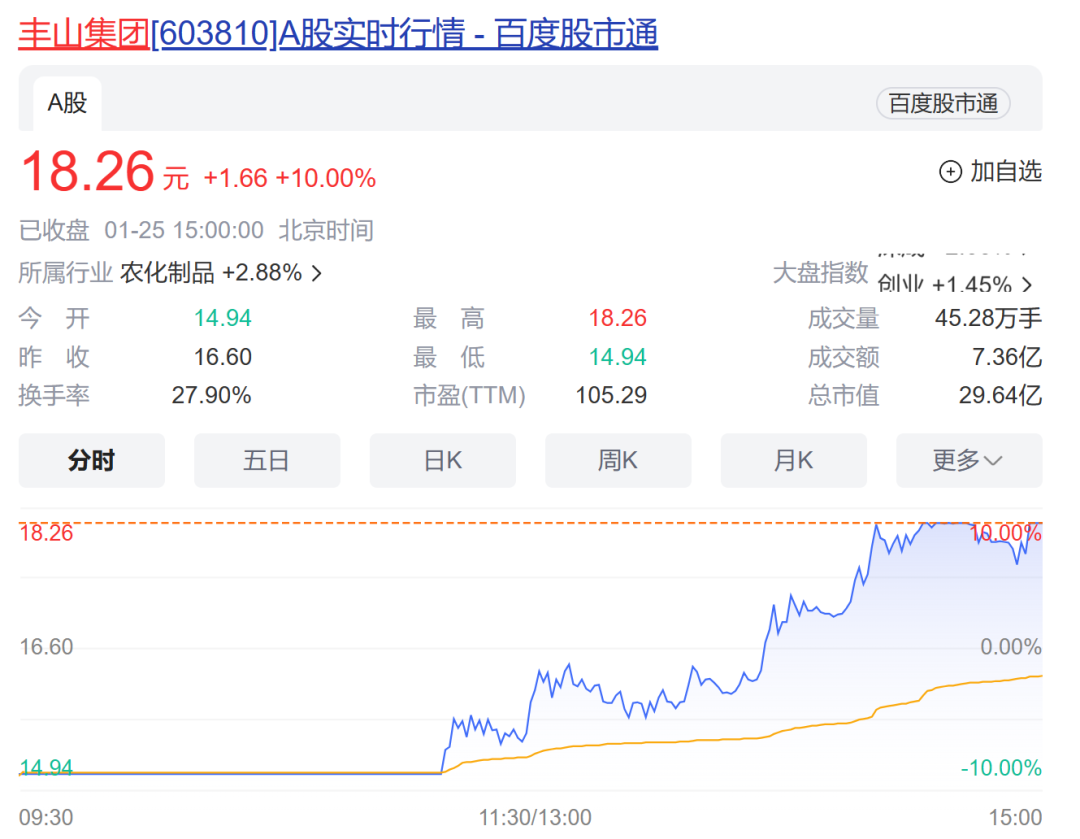Click the 16.60 chart axis label
The image size is (1080, 839).
[x=46, y=647]
